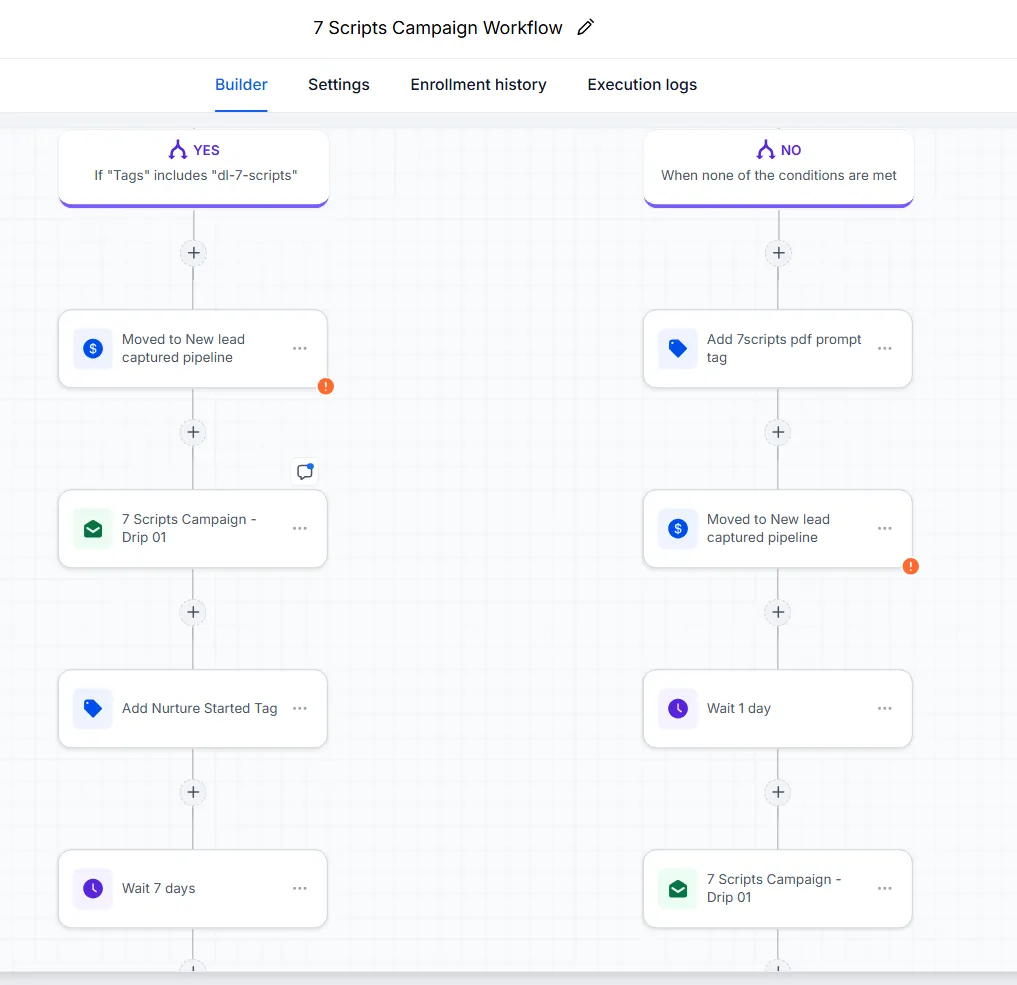1017x985 pixels.
Task: Add step below Add 7scripts pdf prompt tag
Action: tap(778, 433)
